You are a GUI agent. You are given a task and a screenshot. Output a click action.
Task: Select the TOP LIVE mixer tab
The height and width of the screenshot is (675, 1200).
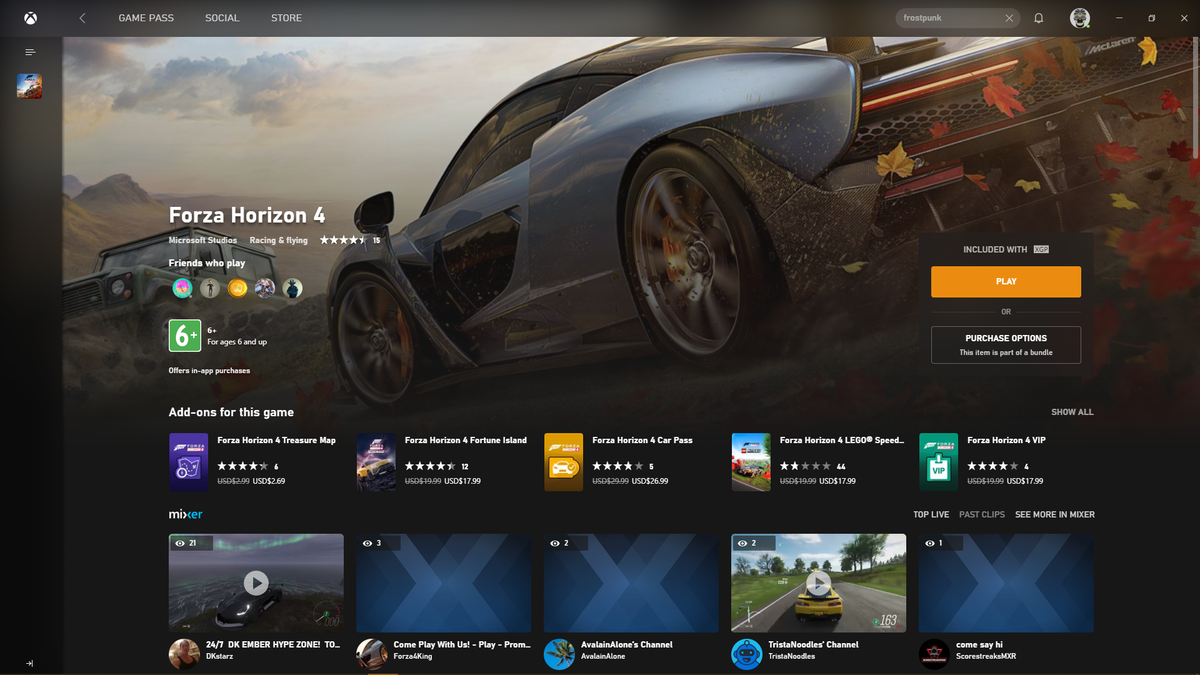click(931, 515)
